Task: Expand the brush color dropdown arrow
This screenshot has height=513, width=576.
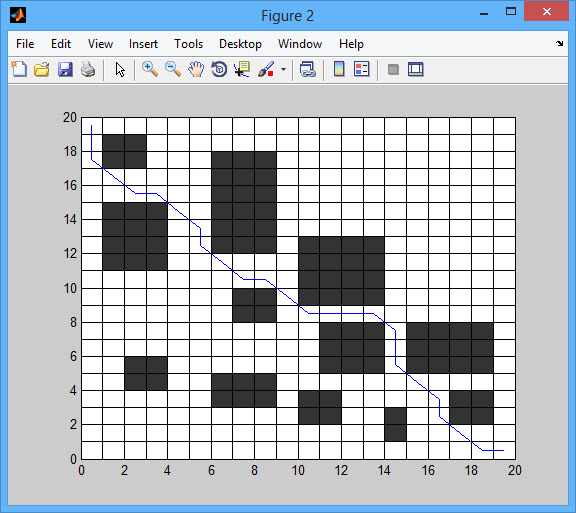Action: pos(283,69)
